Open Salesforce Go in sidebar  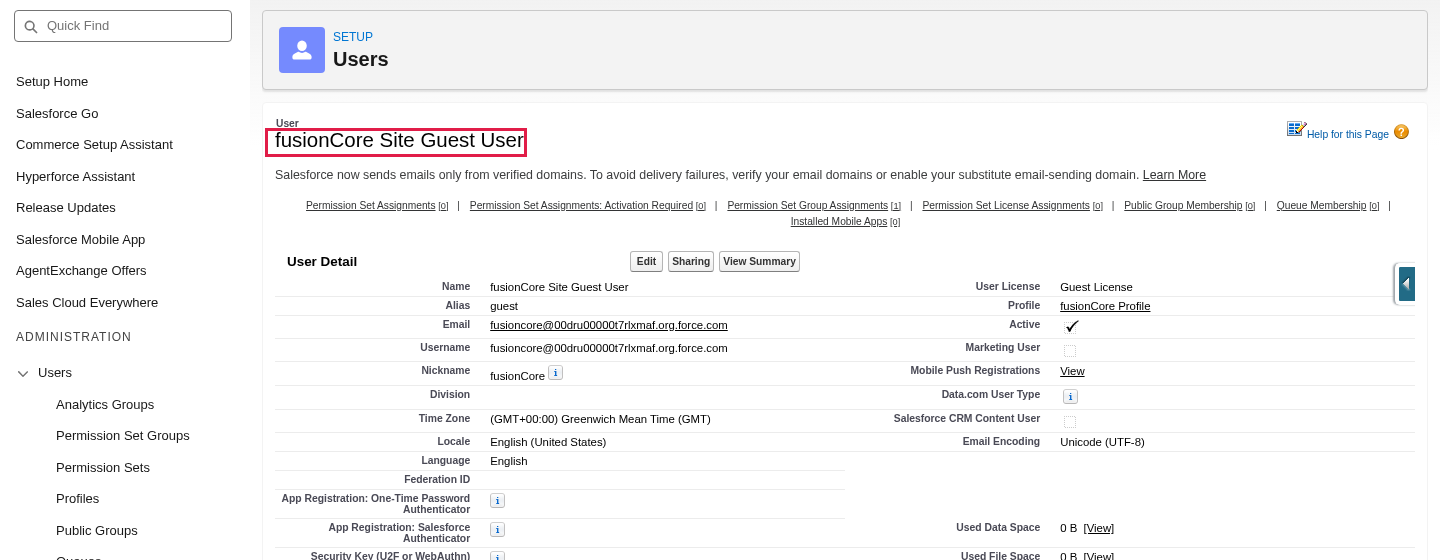click(x=57, y=114)
